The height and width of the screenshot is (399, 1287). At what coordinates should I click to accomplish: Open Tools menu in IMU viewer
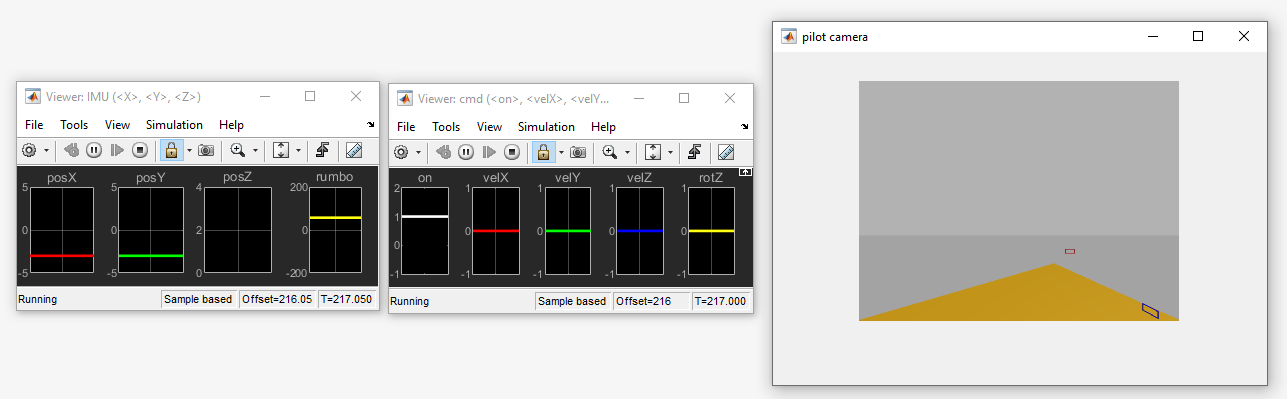pyautogui.click(x=74, y=125)
